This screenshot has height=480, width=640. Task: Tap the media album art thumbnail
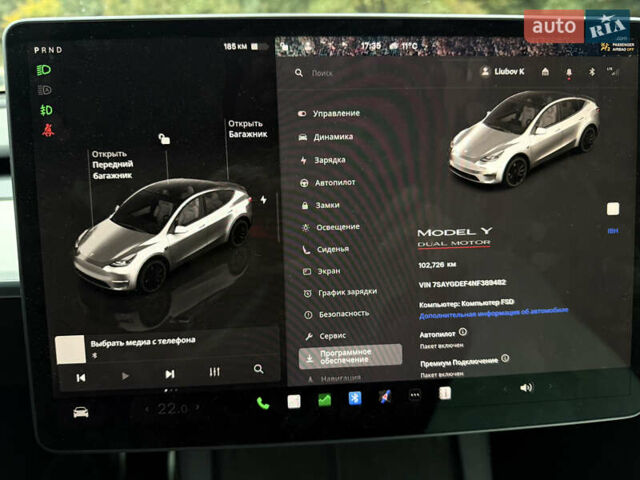coord(70,349)
